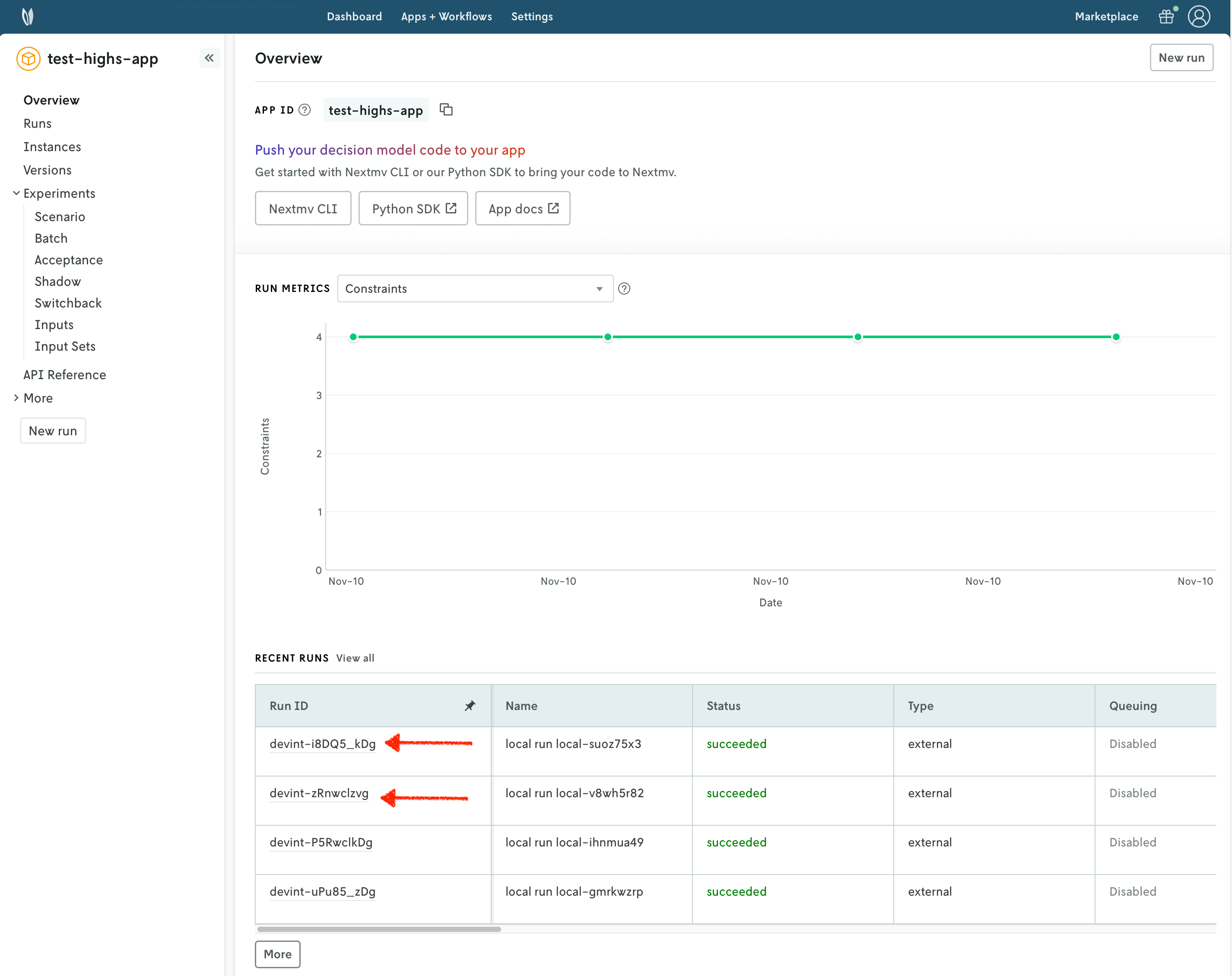
Task: Toggle pin on Run ID column
Action: pyautogui.click(x=470, y=706)
